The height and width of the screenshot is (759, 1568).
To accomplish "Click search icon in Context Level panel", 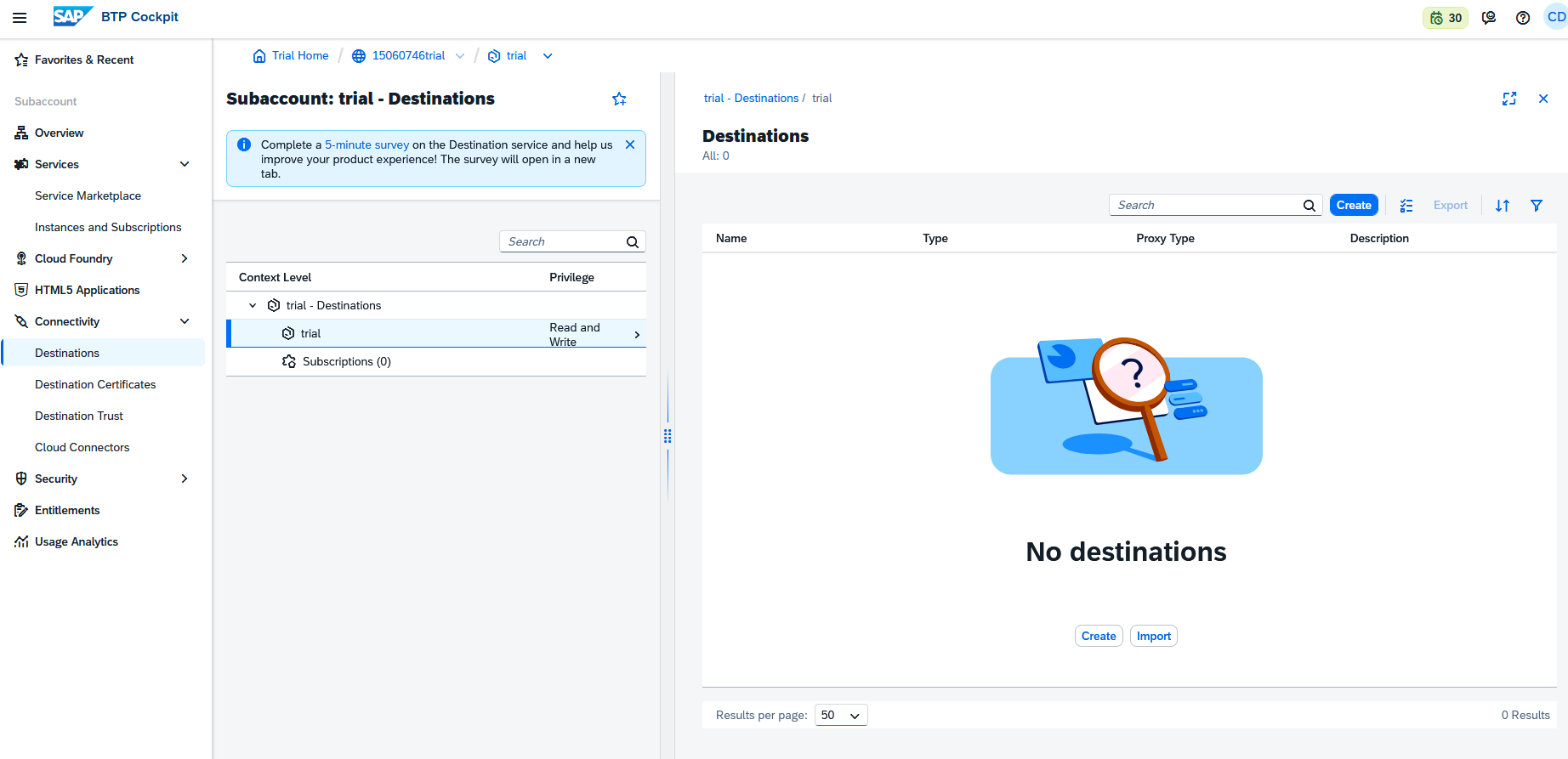I will pos(633,242).
